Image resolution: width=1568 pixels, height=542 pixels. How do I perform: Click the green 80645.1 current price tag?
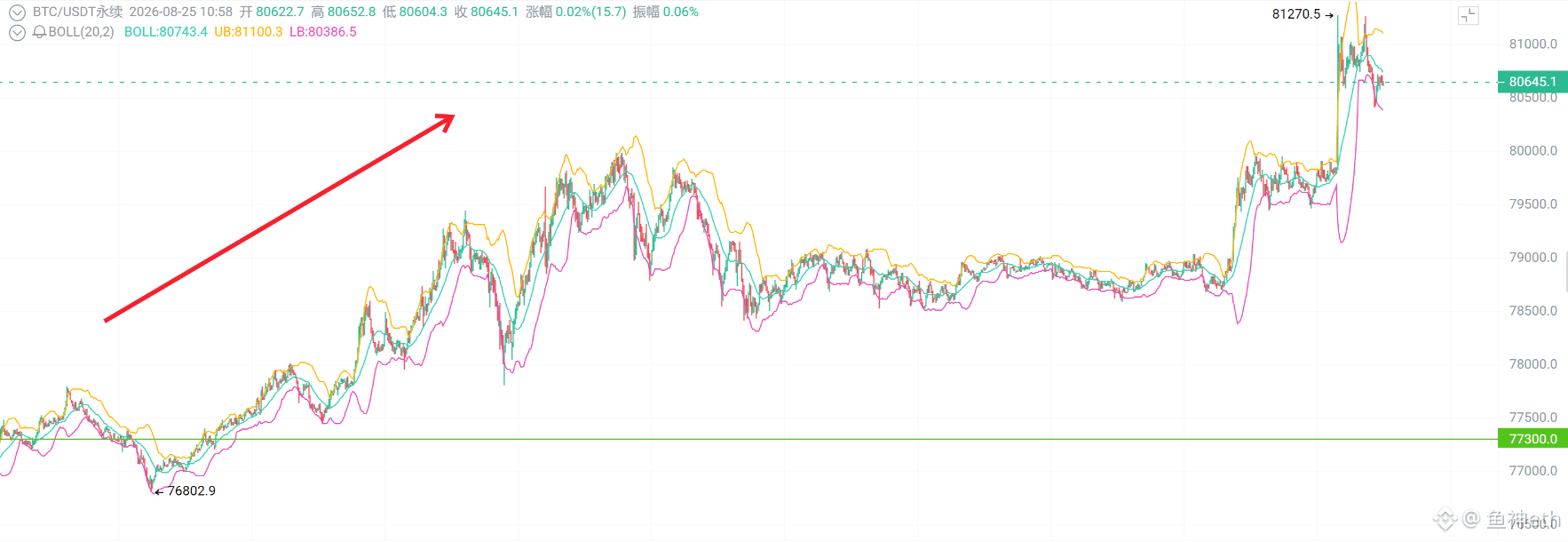[x=1532, y=82]
